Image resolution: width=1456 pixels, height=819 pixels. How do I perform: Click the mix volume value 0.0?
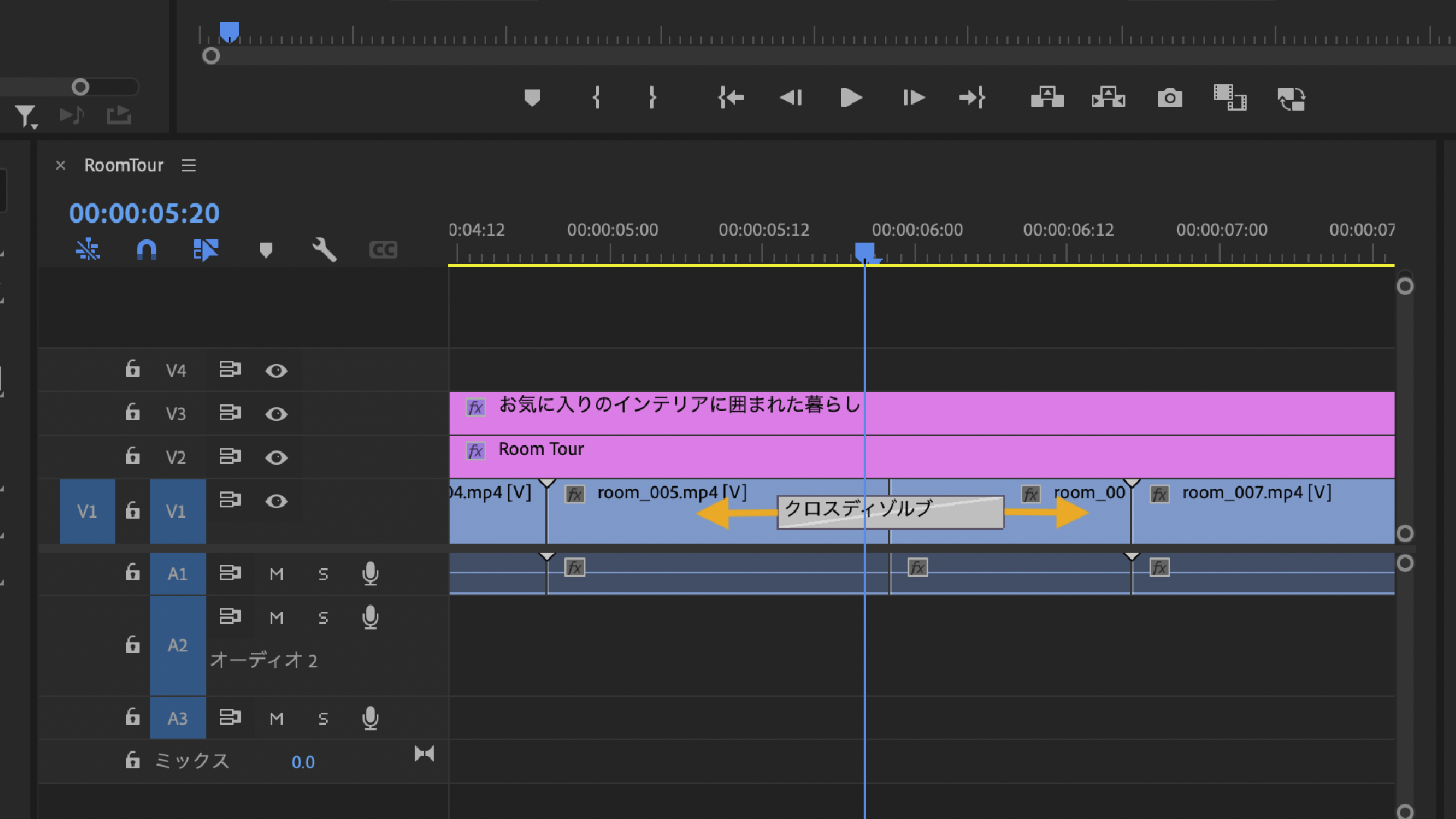tap(303, 762)
